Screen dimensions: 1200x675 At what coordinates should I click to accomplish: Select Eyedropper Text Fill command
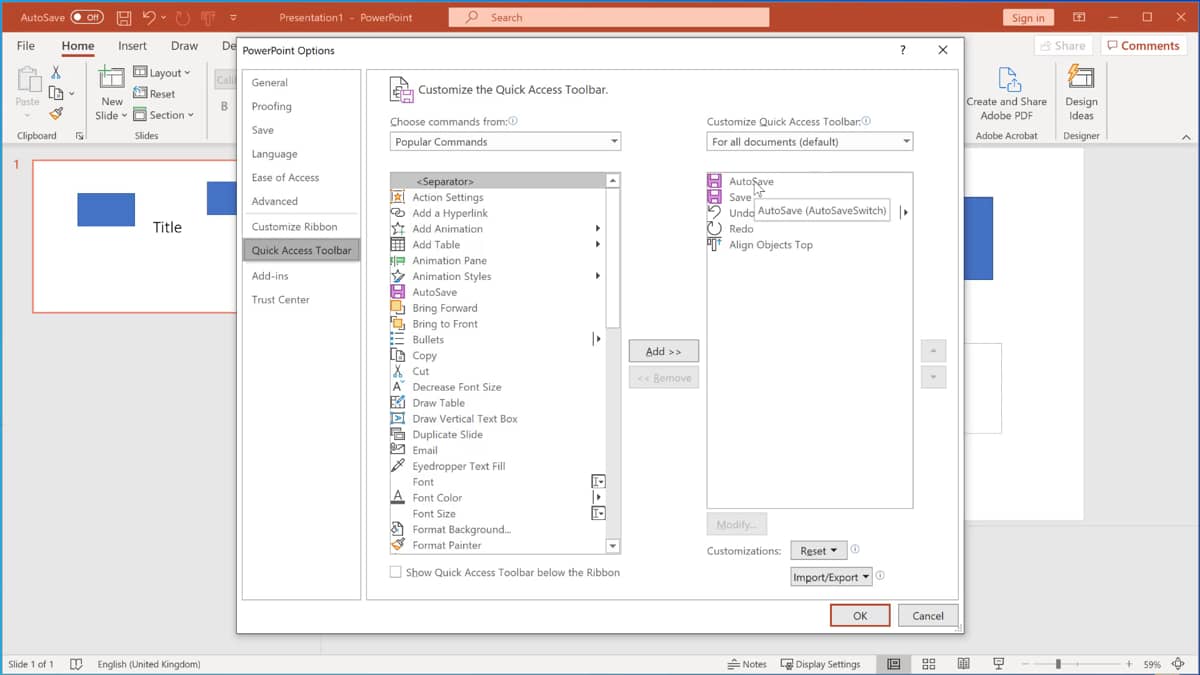pyautogui.click(x=497, y=466)
